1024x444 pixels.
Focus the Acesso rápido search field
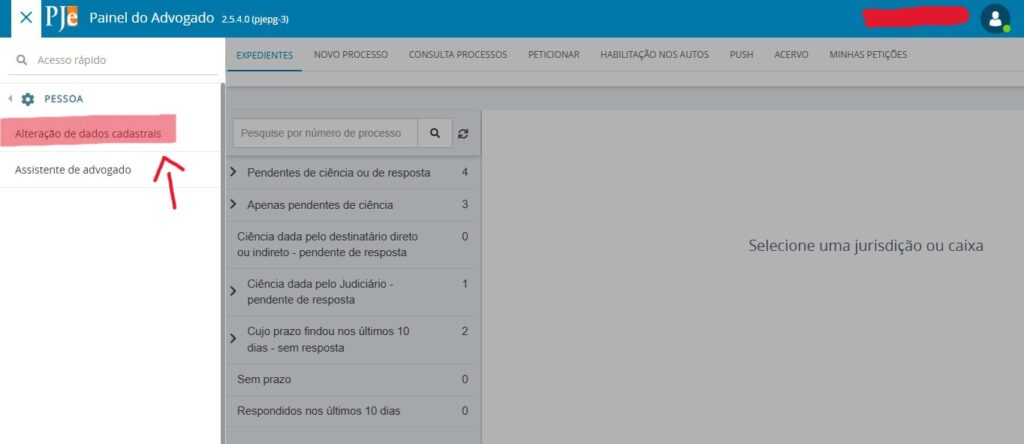pos(118,60)
